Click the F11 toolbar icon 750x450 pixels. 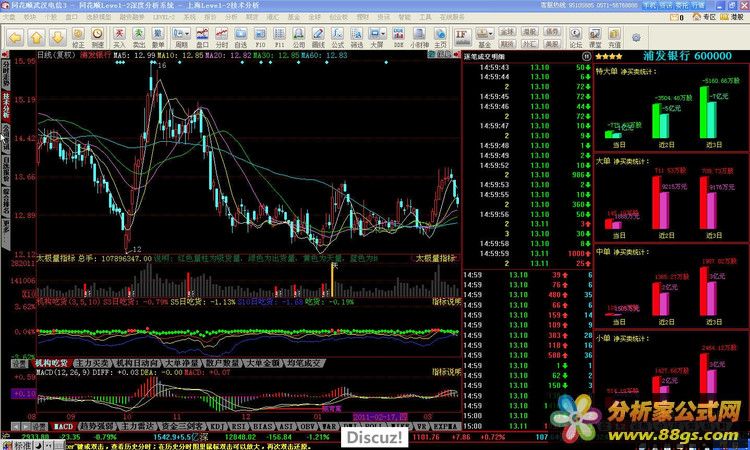(x=279, y=37)
